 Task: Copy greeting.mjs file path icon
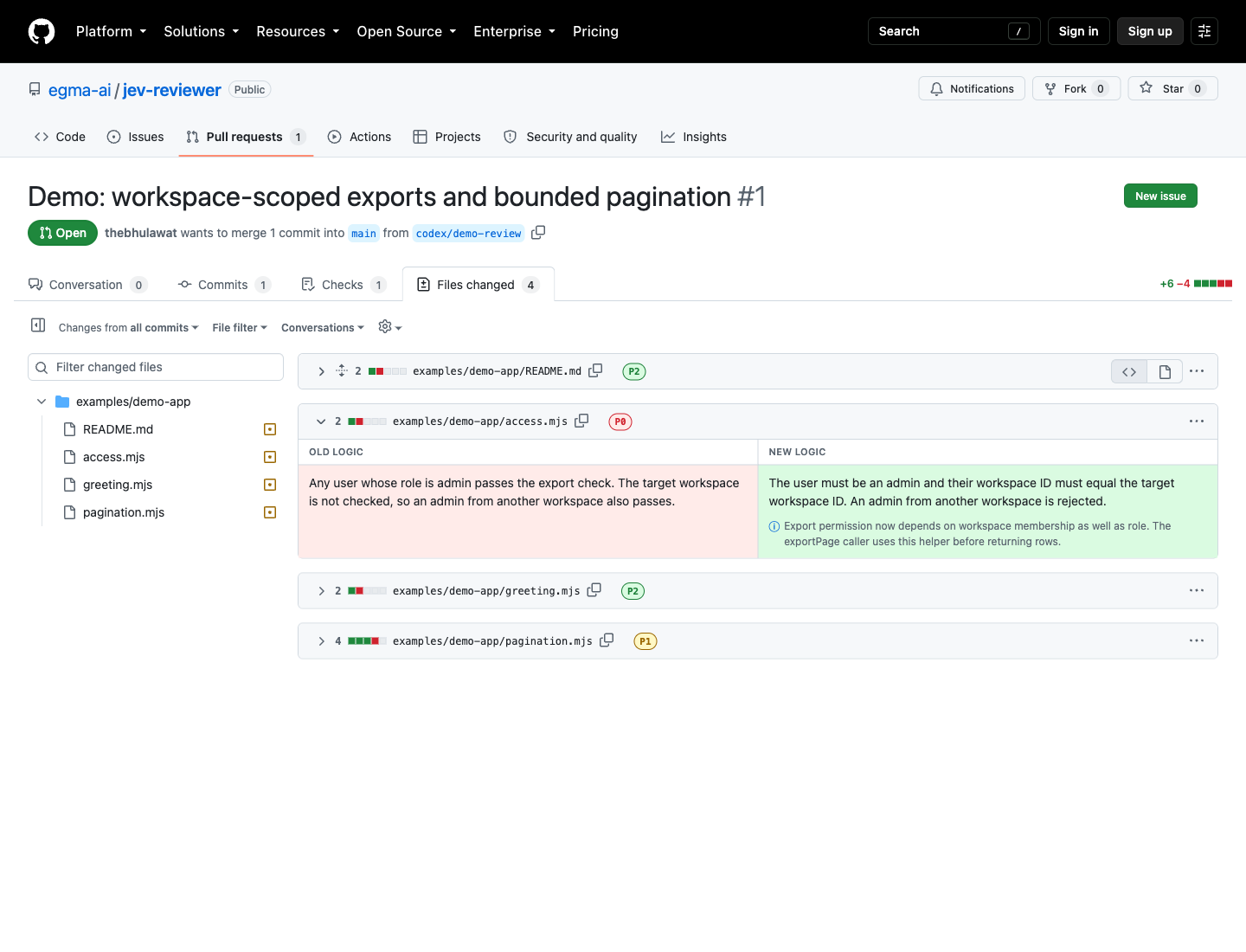point(594,590)
